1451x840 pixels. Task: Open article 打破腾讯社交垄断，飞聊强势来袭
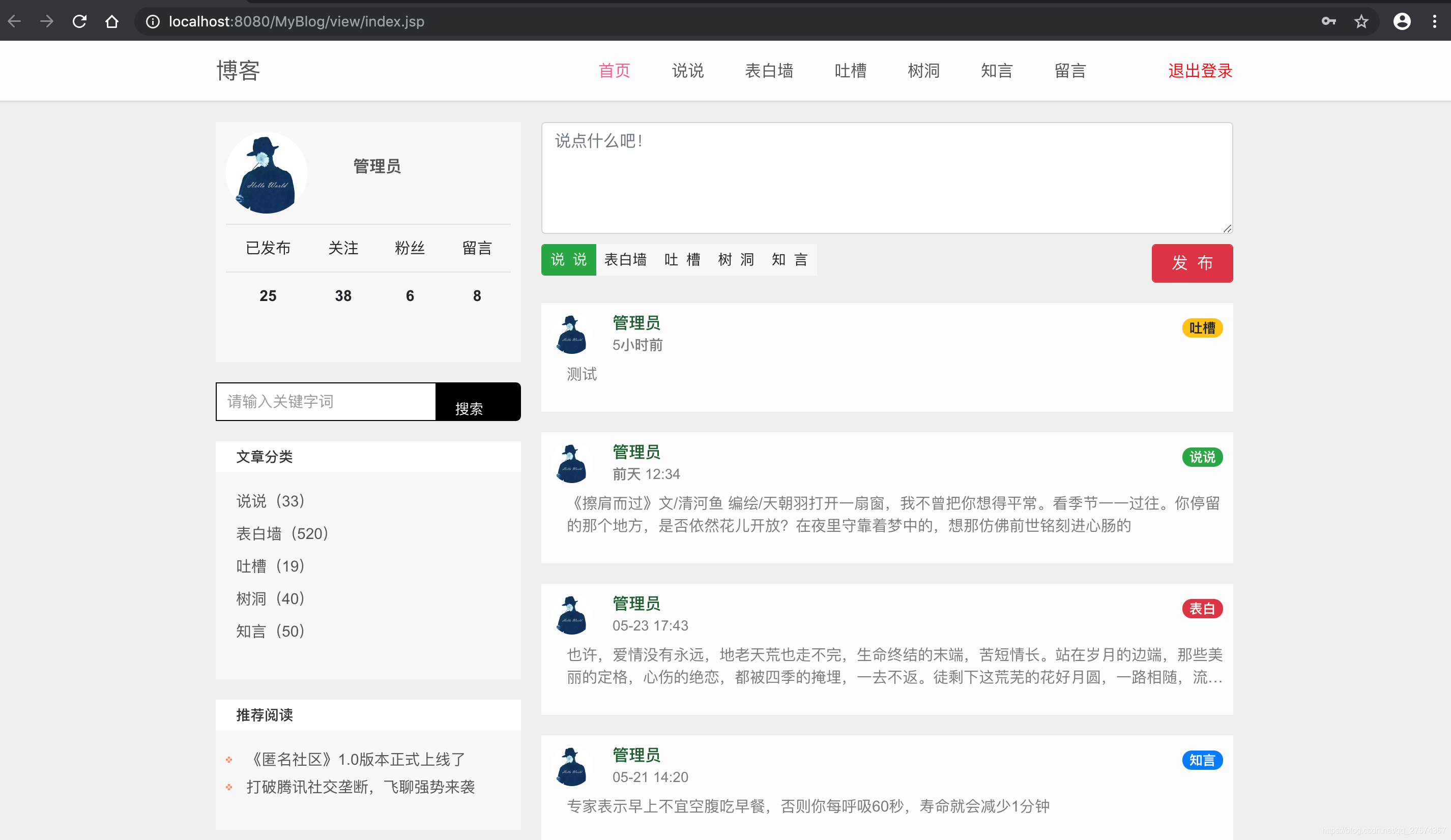tap(360, 787)
